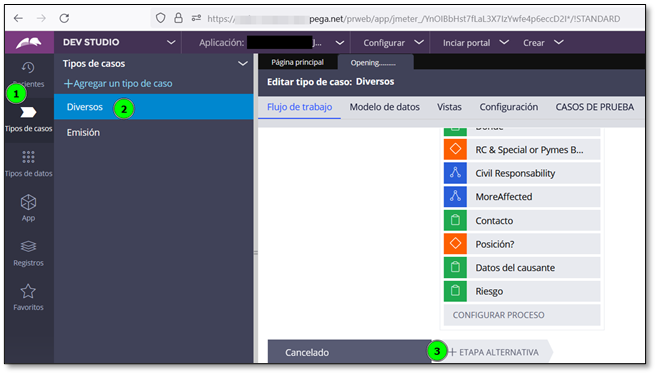
Task: Click orange diamond icon of RC & Special
Action: [455, 149]
